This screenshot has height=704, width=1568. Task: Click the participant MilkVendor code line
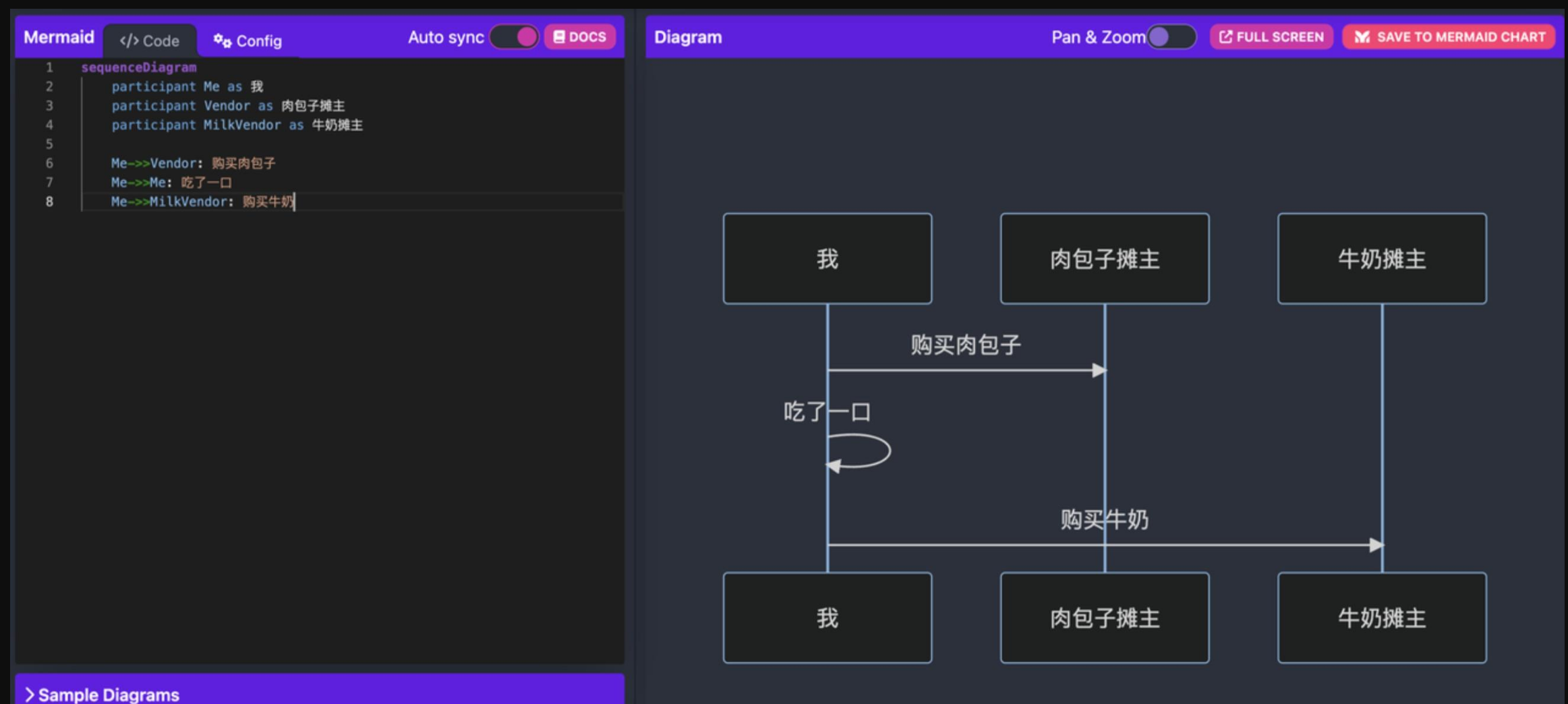pyautogui.click(x=237, y=125)
